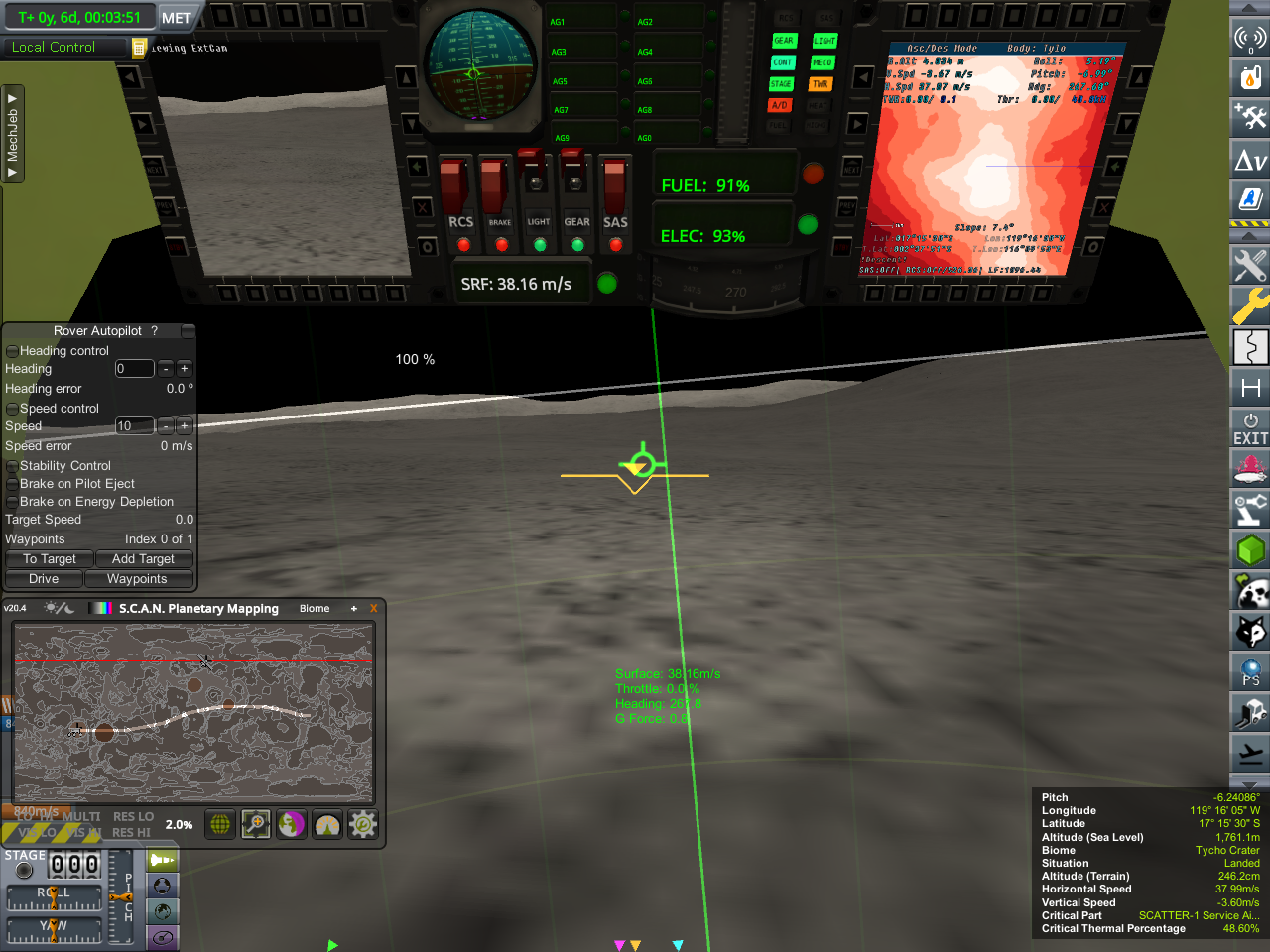Flip the RCS toggle switch
The width and height of the screenshot is (1270, 952).
tap(454, 184)
